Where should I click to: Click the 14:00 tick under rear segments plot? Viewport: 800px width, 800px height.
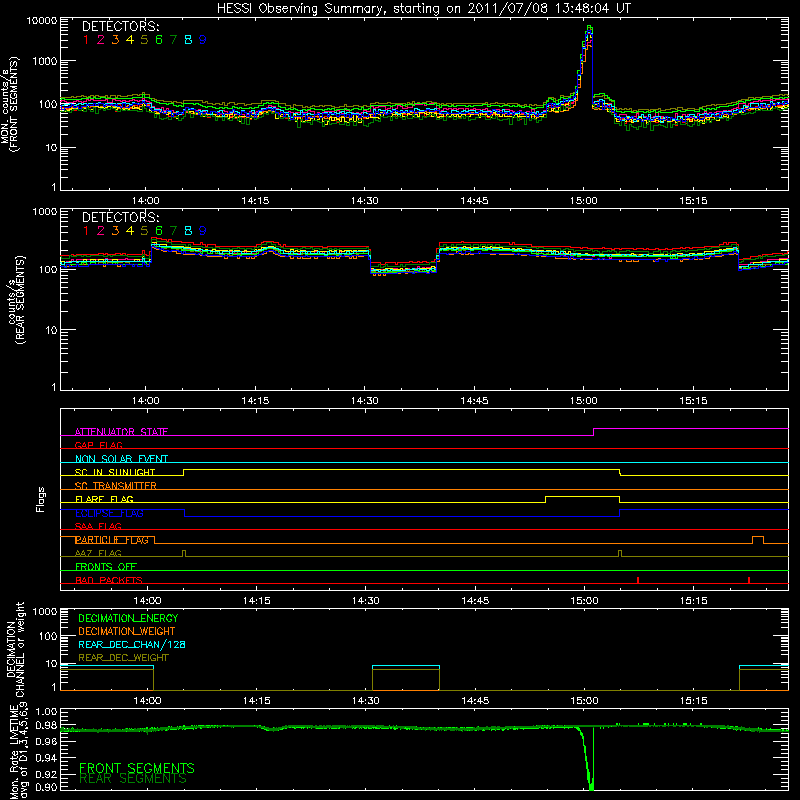point(146,401)
